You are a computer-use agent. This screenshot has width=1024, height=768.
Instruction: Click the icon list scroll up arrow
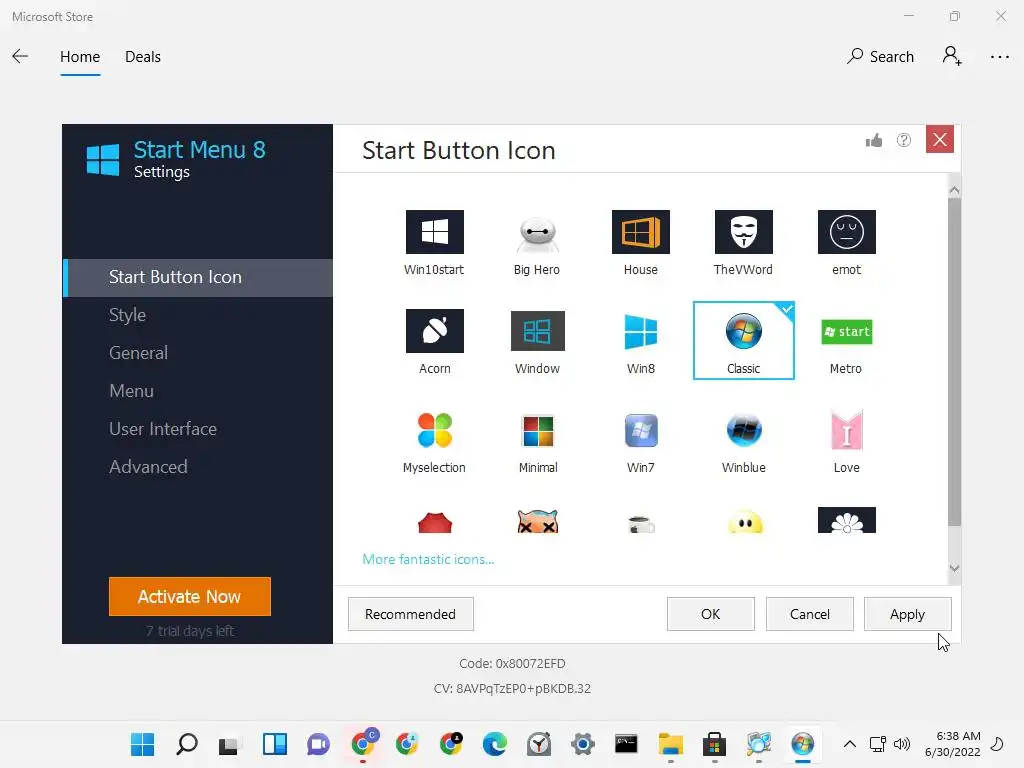(x=954, y=190)
